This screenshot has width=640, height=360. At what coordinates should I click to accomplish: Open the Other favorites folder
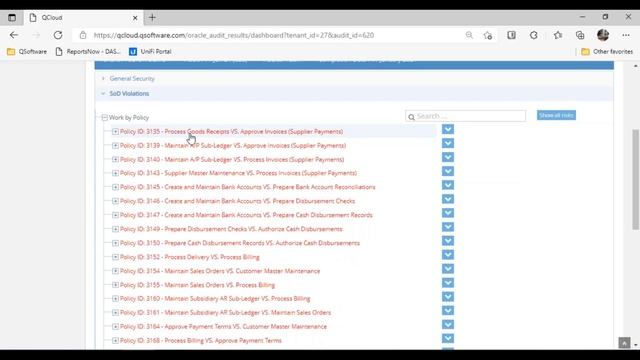[x=607, y=52]
